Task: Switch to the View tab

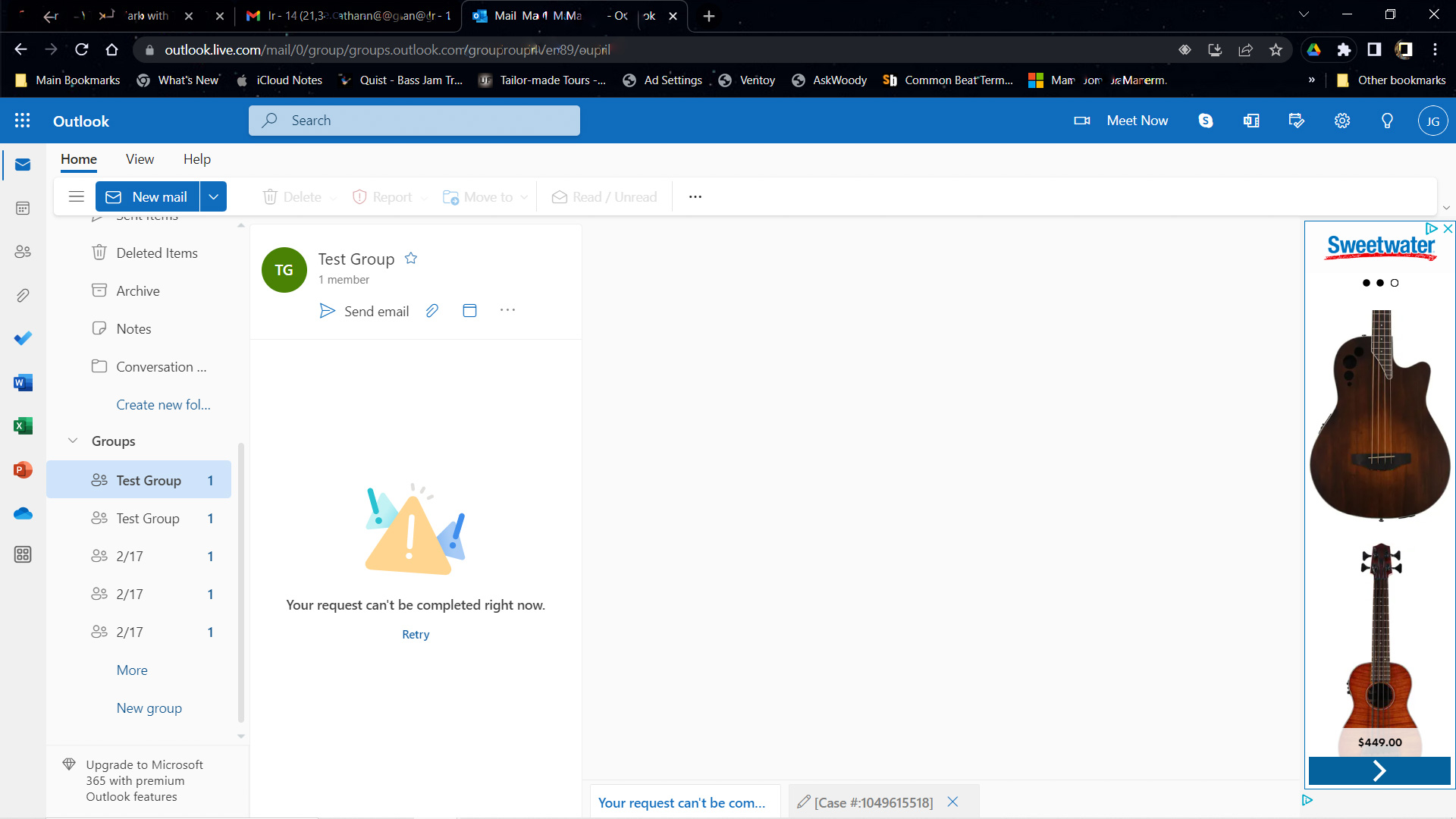Action: (140, 159)
